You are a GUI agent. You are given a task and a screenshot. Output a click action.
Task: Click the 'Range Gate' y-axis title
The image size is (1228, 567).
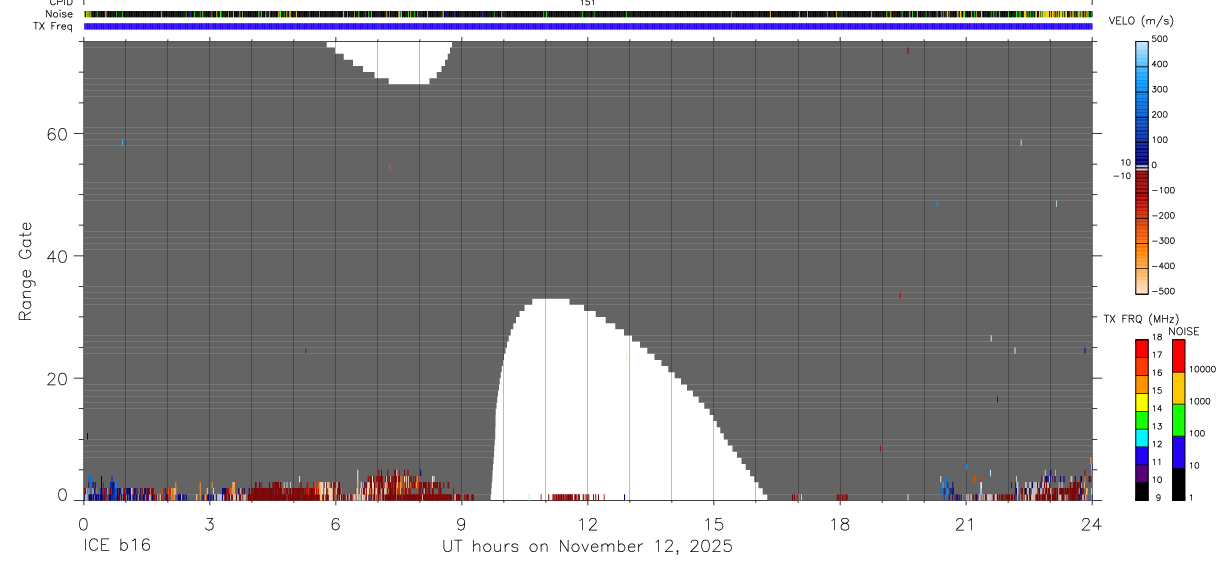27,271
